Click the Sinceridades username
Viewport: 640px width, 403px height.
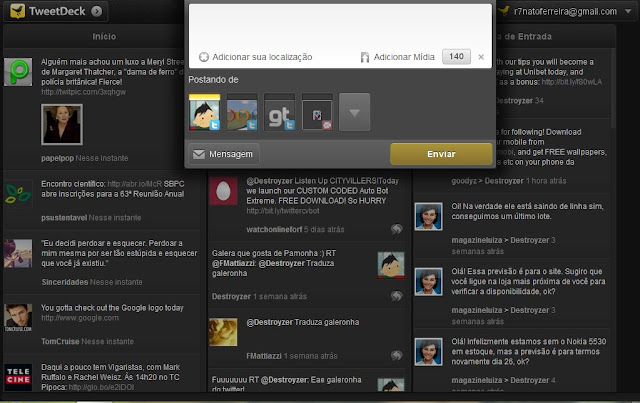tap(64, 282)
